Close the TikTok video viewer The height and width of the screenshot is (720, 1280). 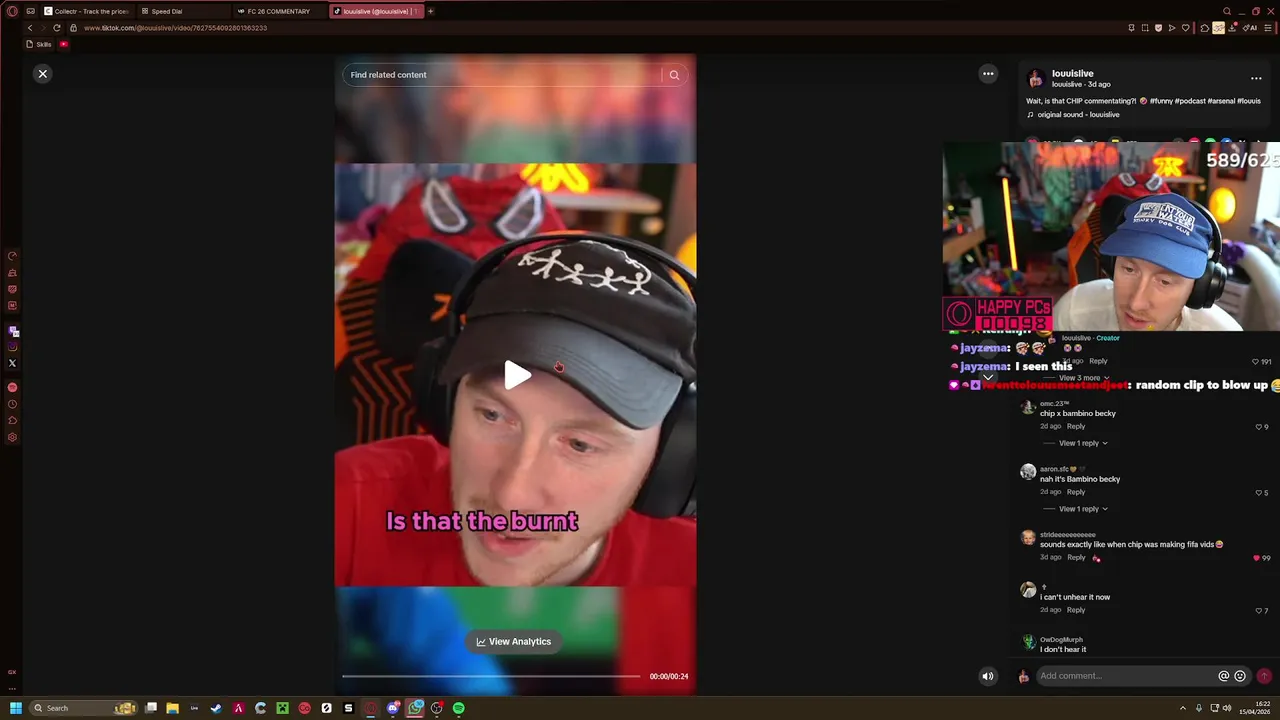point(43,74)
